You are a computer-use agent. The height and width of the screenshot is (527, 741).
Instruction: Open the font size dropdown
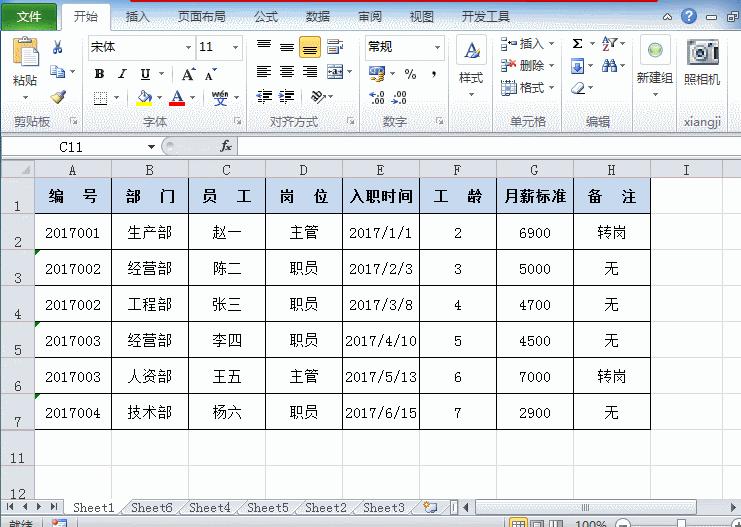click(235, 47)
